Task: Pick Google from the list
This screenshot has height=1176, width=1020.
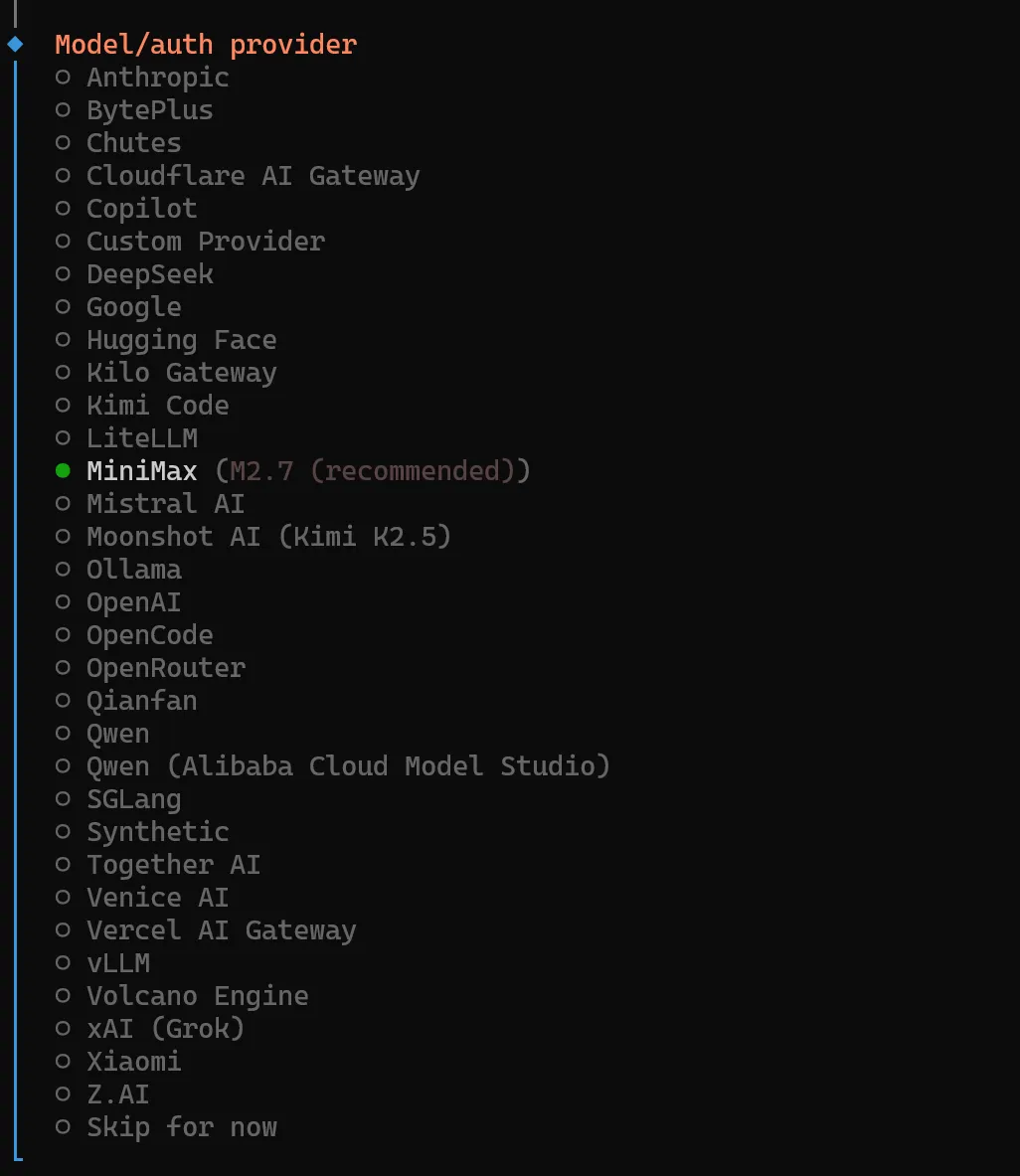Action: coord(133,307)
